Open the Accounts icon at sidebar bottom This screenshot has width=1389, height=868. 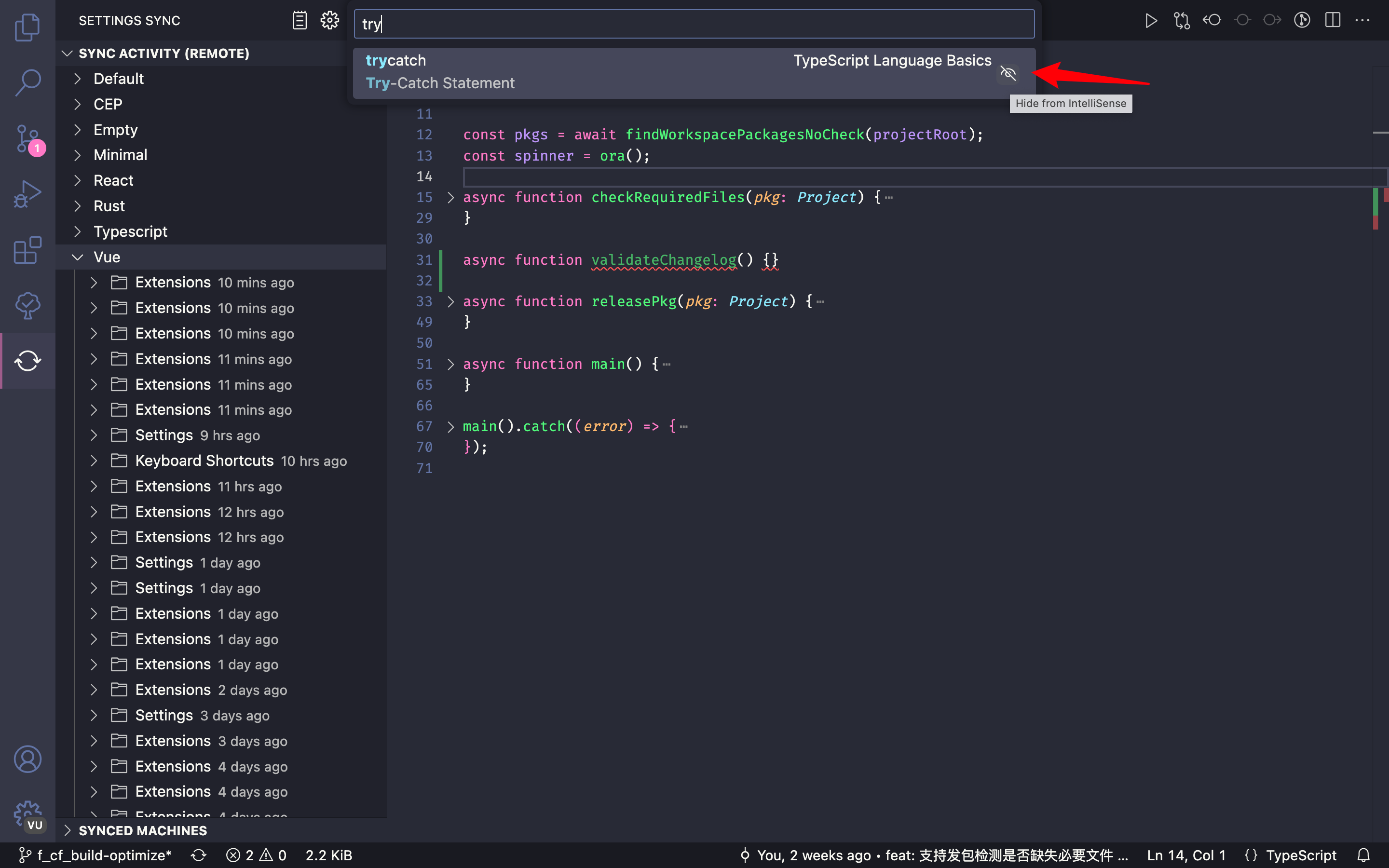point(27,759)
